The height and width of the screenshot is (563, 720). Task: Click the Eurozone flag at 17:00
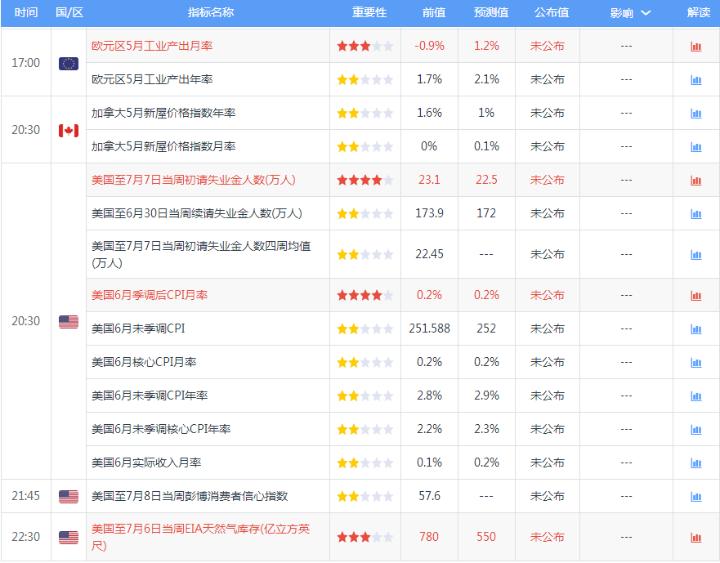pos(68,63)
